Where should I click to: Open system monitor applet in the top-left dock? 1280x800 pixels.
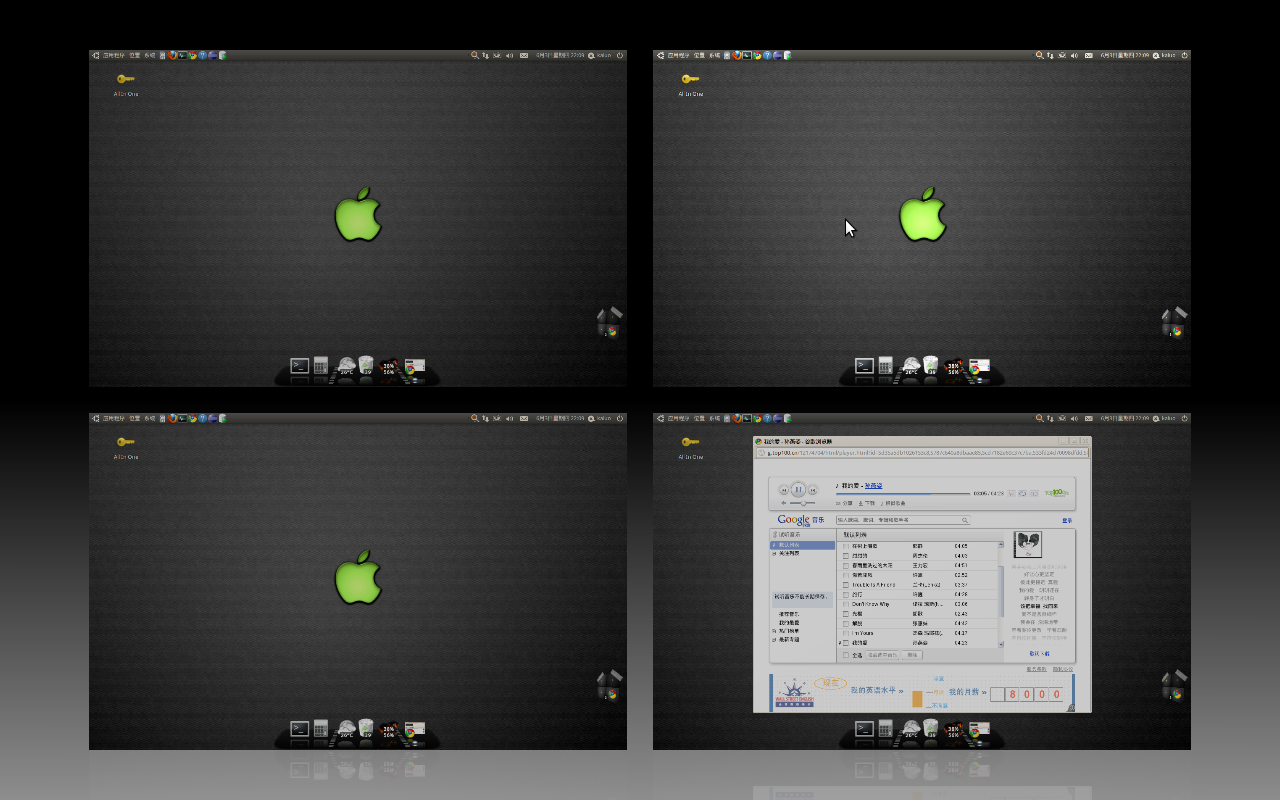click(391, 367)
